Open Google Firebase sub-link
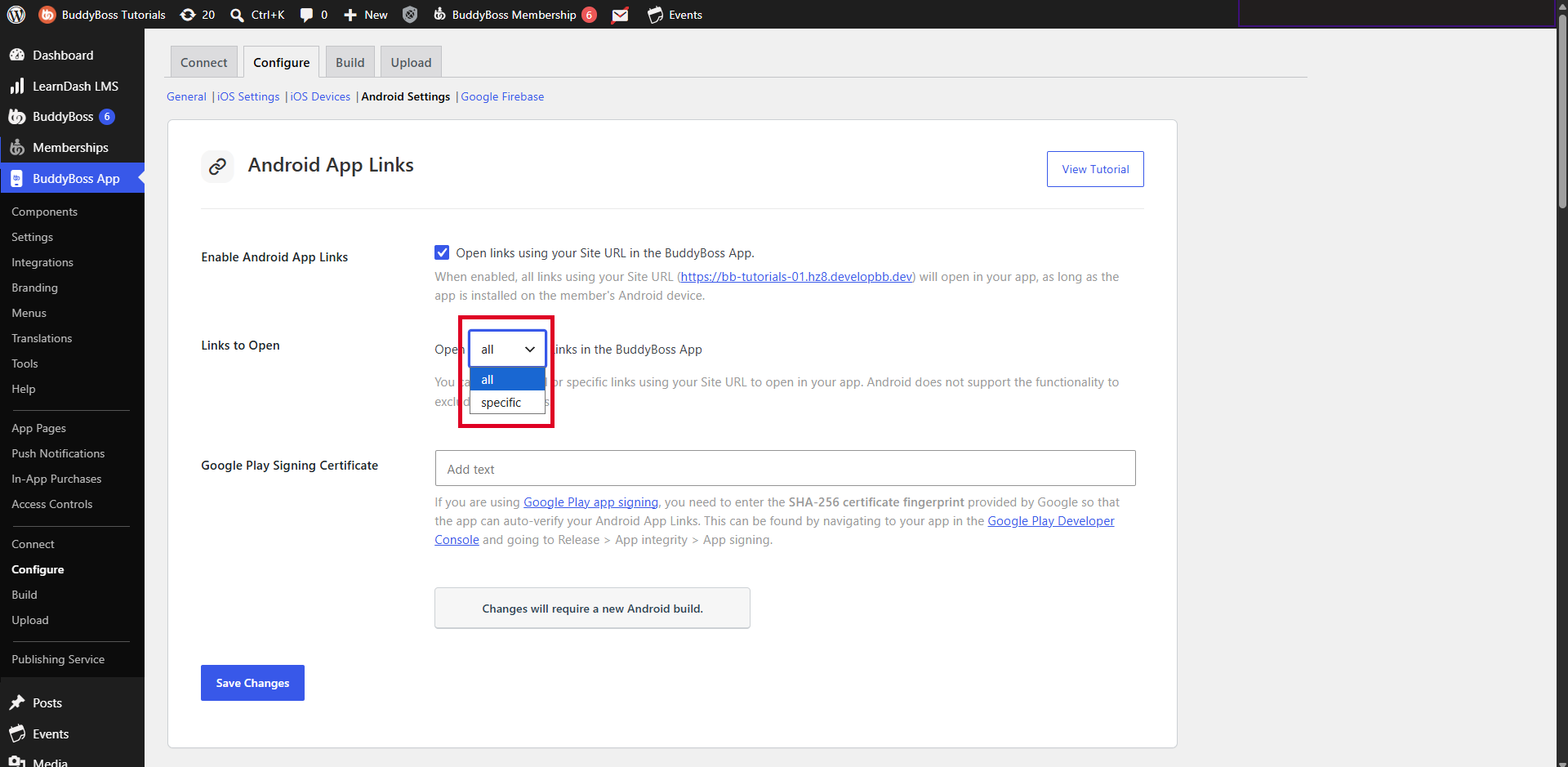1568x767 pixels. pos(502,96)
